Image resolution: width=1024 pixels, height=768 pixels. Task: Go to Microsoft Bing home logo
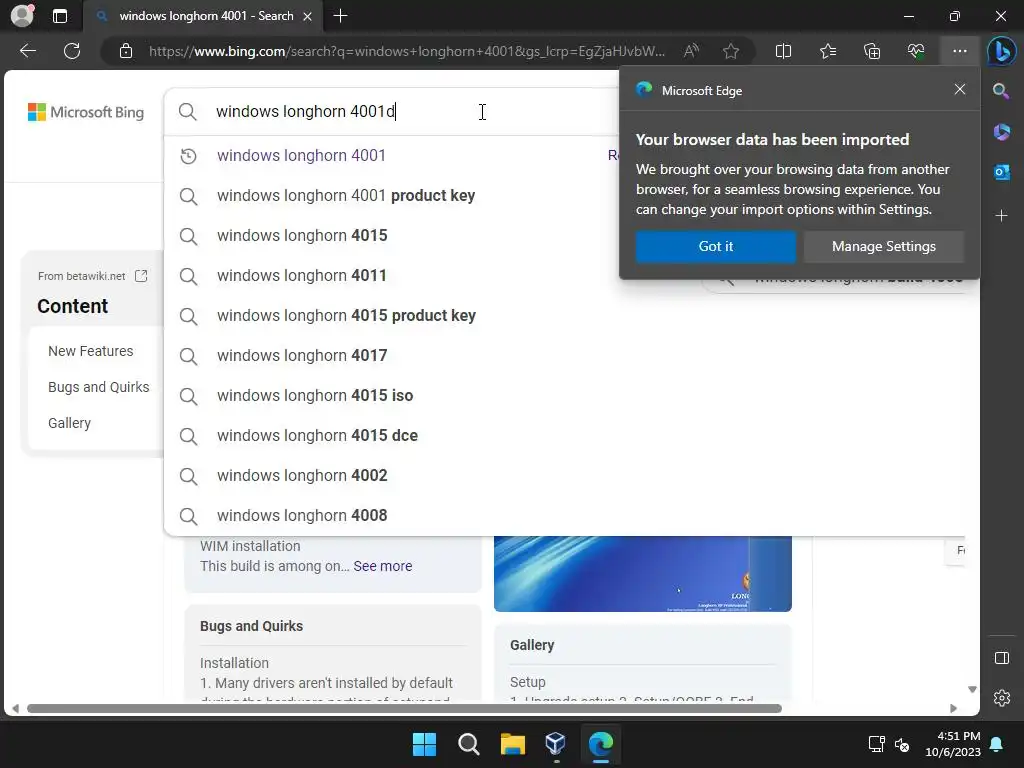tap(86, 112)
